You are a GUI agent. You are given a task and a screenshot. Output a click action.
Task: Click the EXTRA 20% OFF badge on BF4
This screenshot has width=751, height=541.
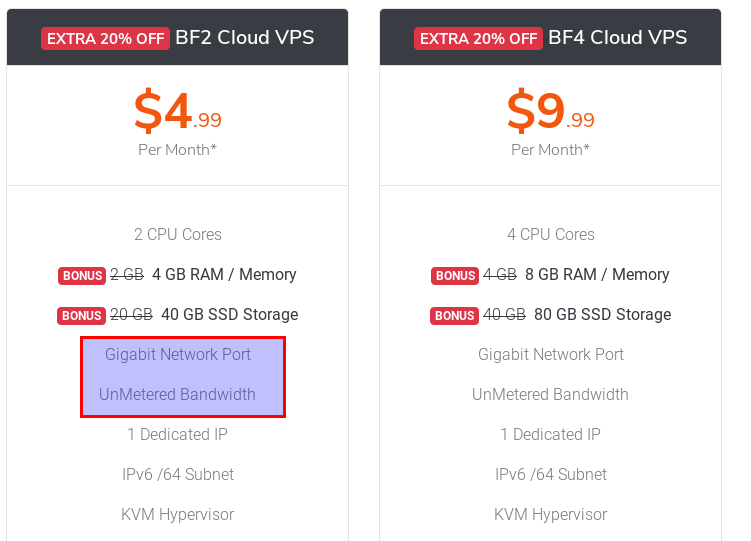(x=478, y=39)
